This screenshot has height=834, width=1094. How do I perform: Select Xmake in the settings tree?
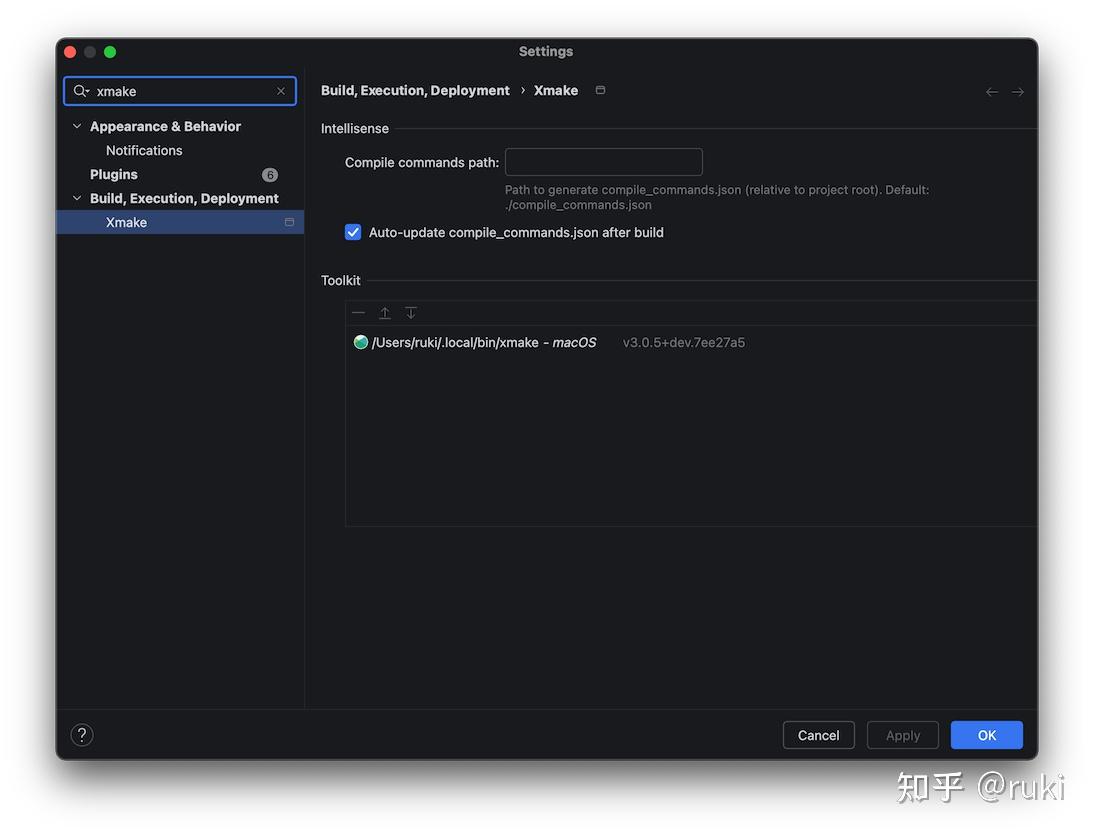click(180, 223)
